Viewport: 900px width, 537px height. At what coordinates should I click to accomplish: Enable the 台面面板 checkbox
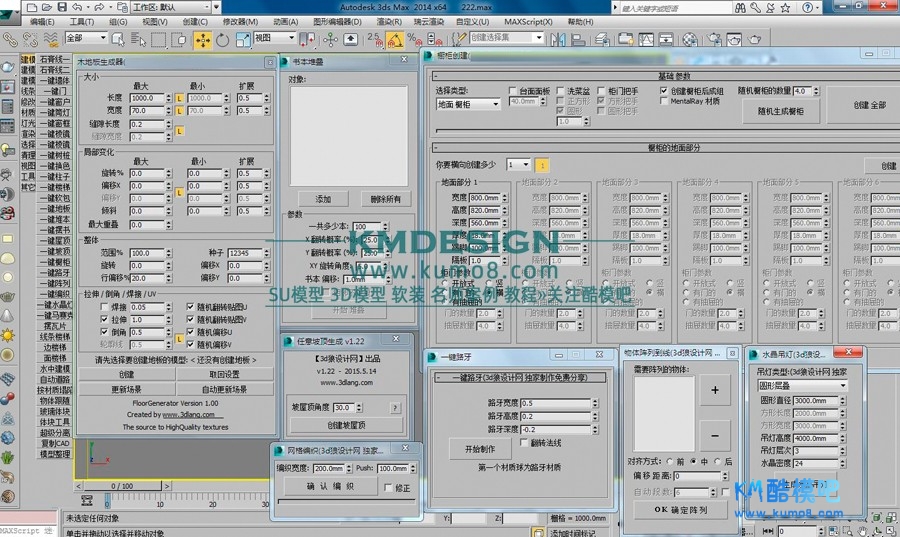(512, 91)
